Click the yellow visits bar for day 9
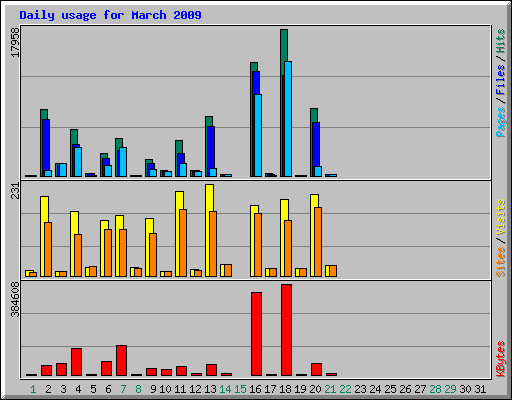512x400 pixels. 149,226
